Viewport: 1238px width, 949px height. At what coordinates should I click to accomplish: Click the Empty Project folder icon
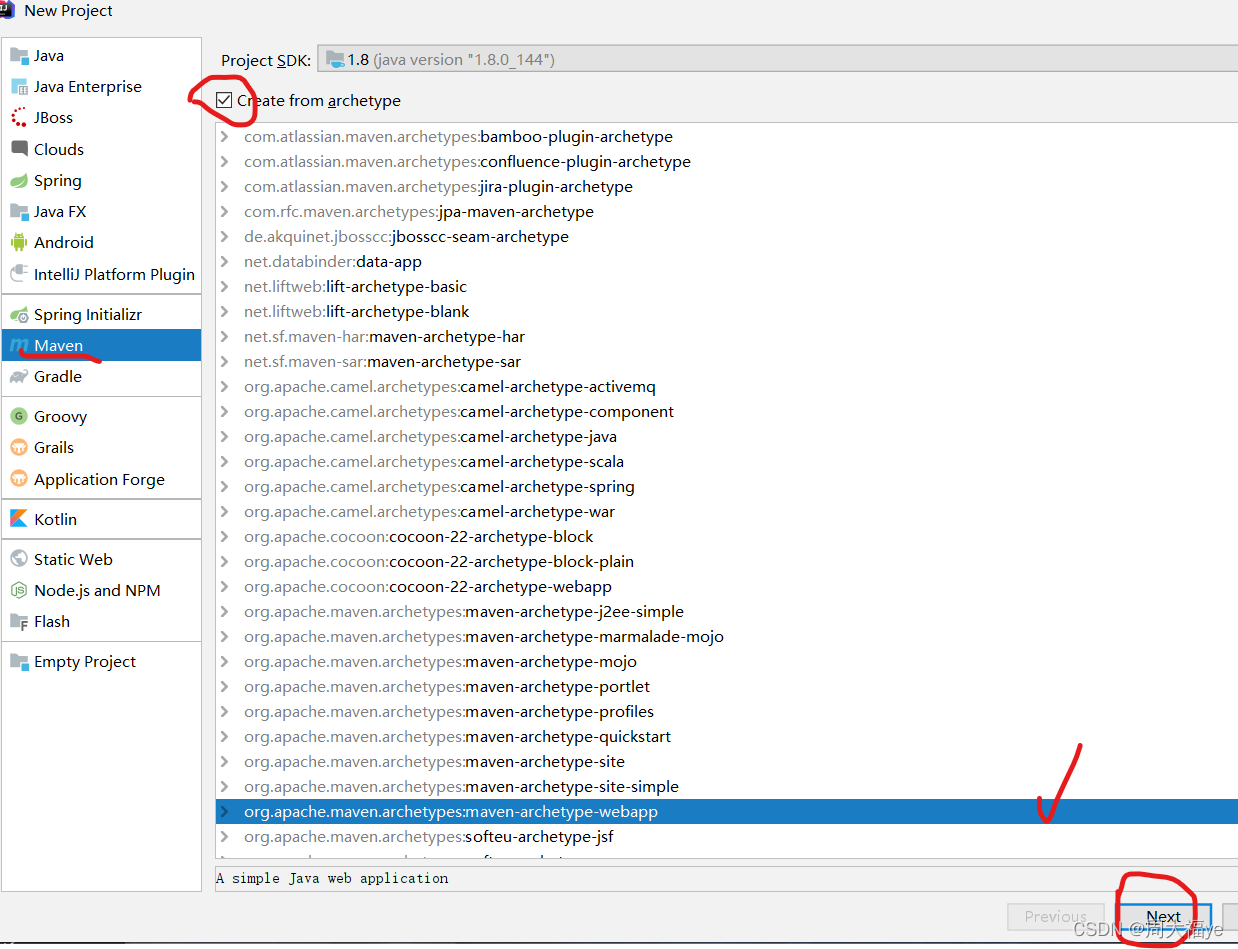coord(19,662)
